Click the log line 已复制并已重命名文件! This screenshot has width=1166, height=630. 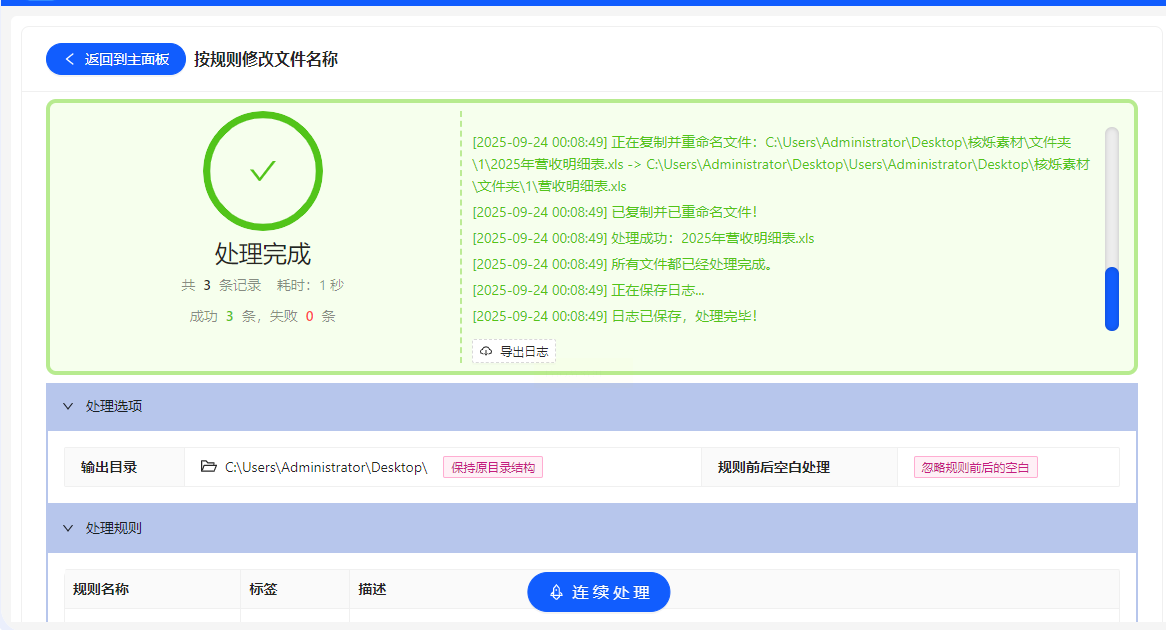point(614,212)
